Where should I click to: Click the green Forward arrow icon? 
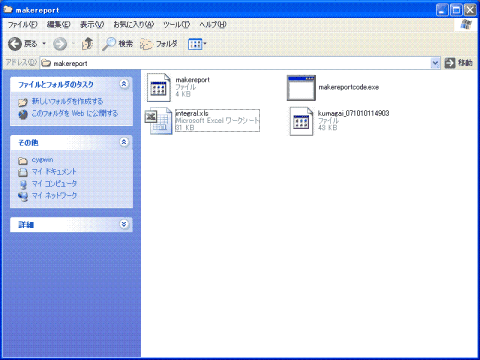coord(60,44)
